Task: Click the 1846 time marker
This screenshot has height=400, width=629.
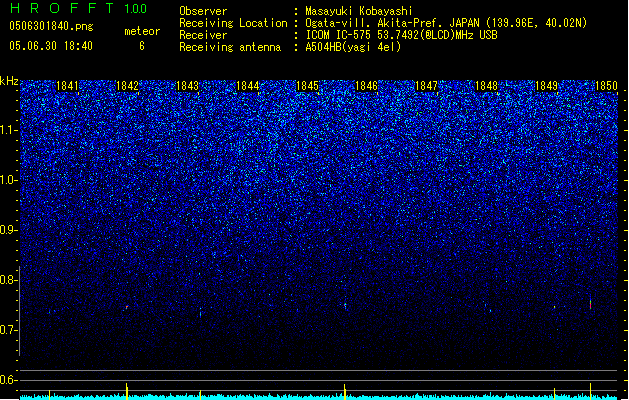Action: (367, 86)
